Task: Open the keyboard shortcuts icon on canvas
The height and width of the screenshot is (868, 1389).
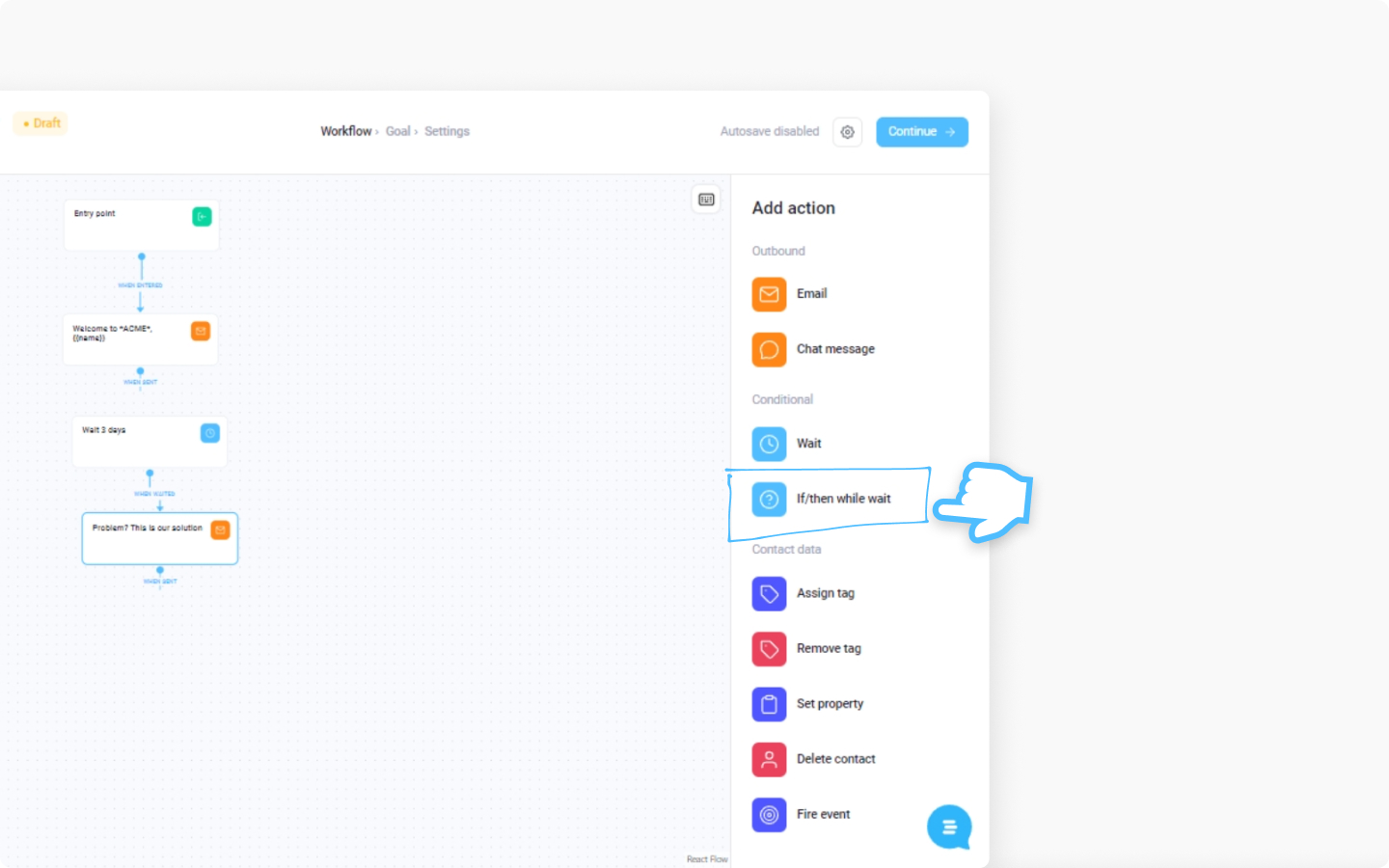Action: pyautogui.click(x=706, y=200)
